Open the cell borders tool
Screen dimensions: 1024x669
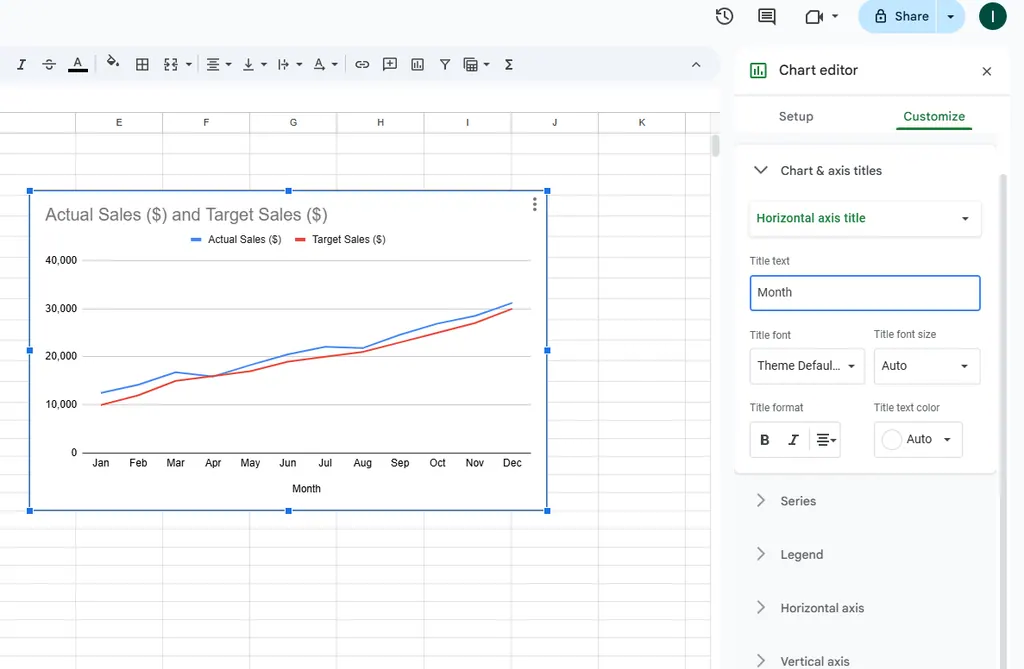(142, 65)
